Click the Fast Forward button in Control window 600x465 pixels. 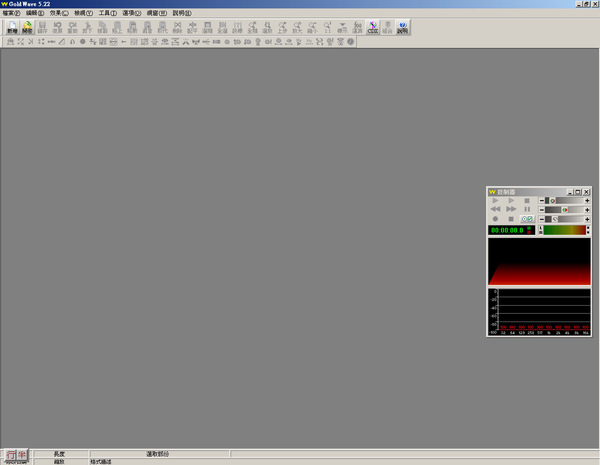[511, 209]
